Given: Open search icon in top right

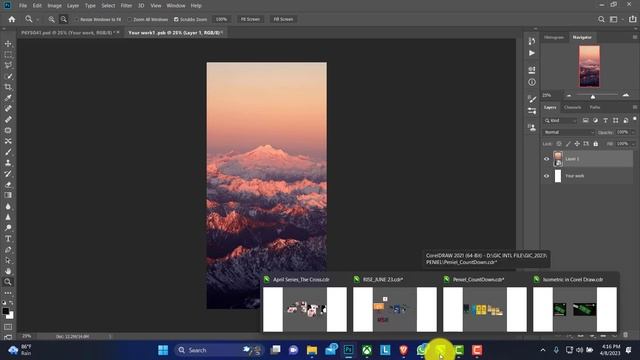Looking at the screenshot, I should tap(601, 19).
